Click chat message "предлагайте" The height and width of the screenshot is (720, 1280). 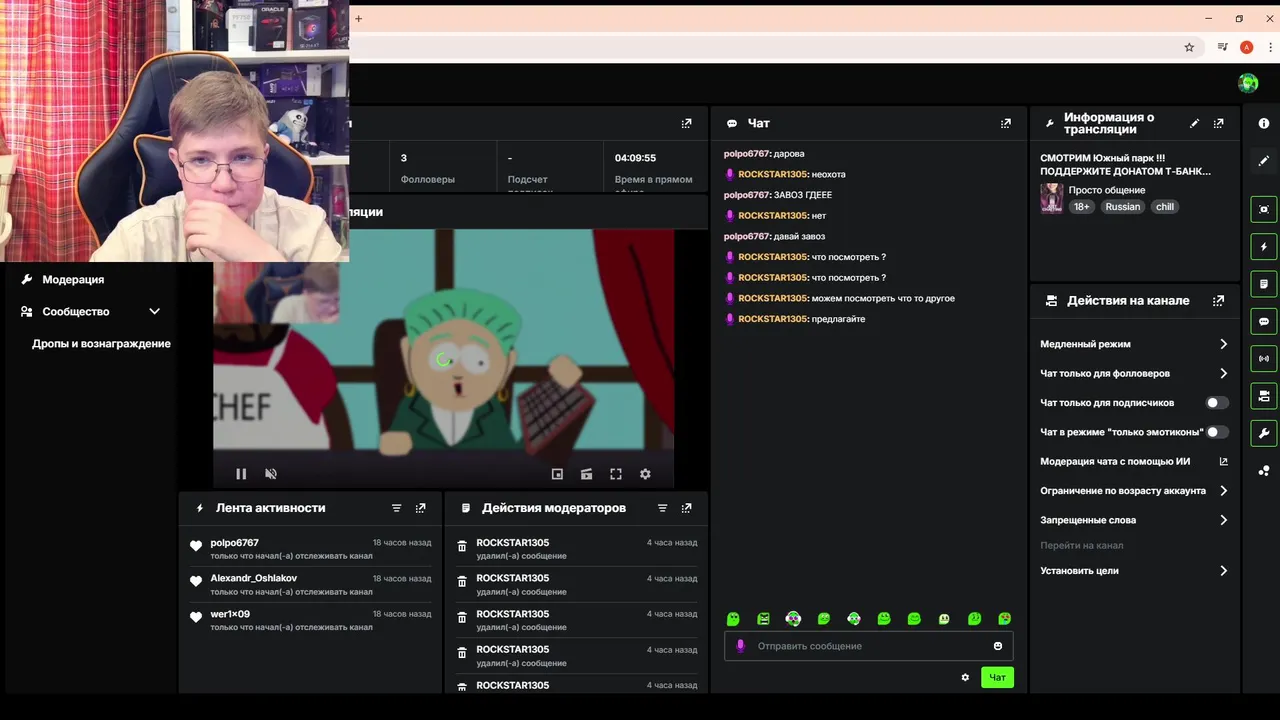coord(838,319)
